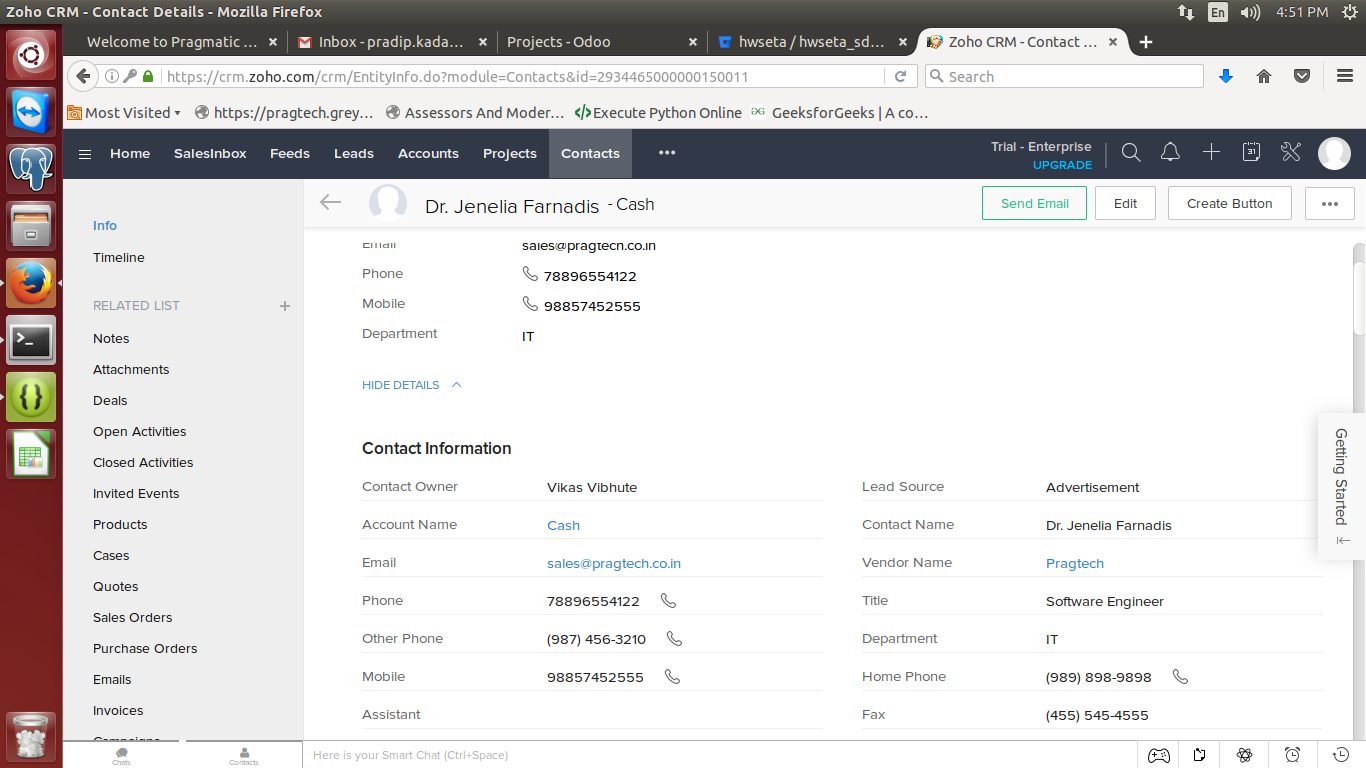Go to Accounts tab

click(x=428, y=153)
